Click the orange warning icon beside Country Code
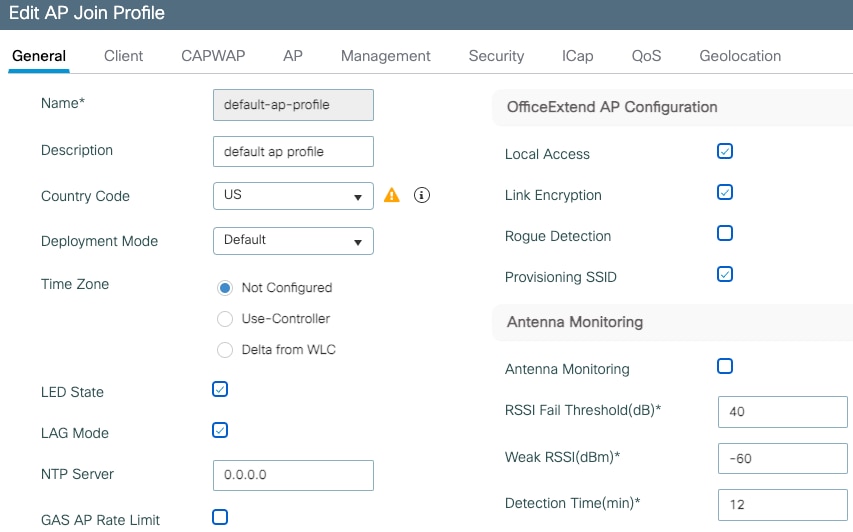Screen dimensions: 853x532 pos(392,196)
